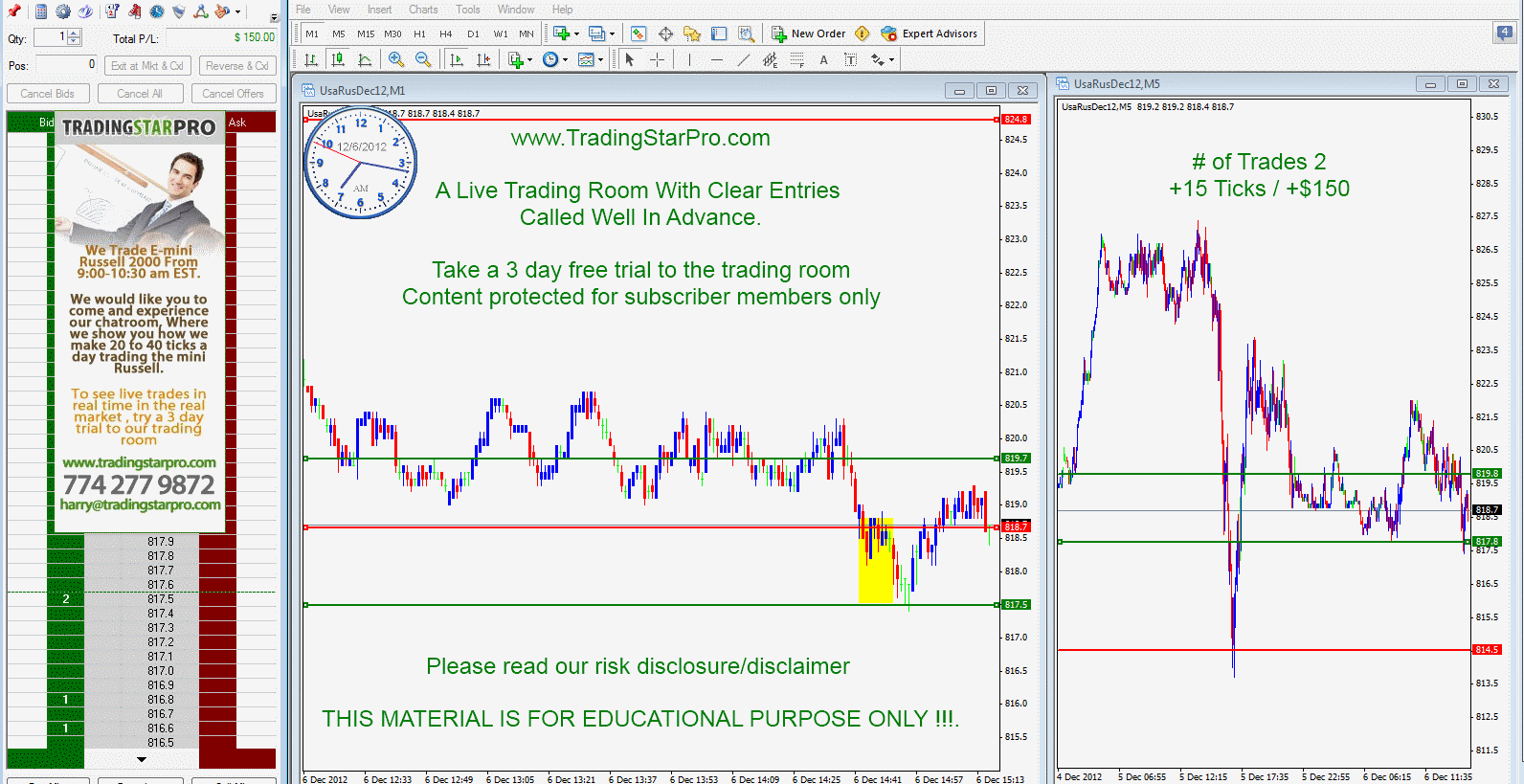Open the Window menu
Screen dimensions: 1524x784
coord(516,10)
